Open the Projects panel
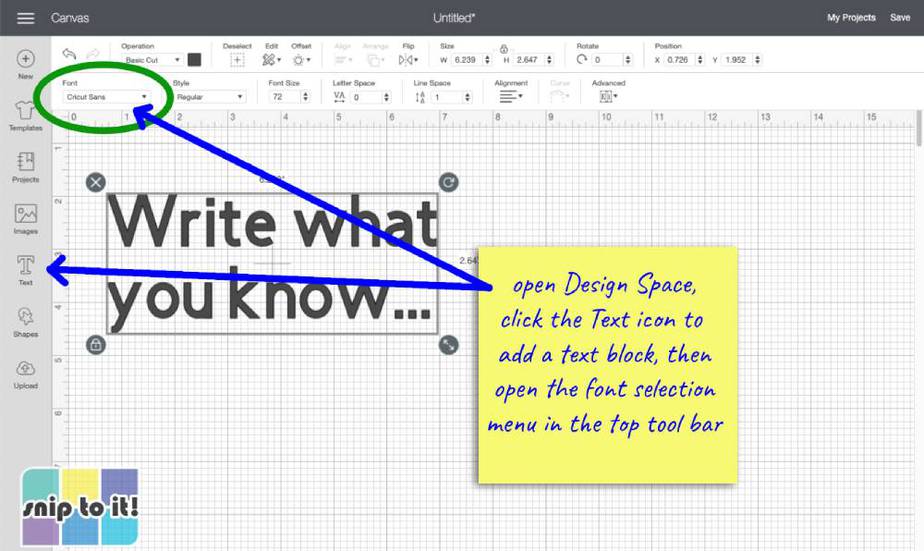Image resolution: width=924 pixels, height=551 pixels. pyautogui.click(x=25, y=161)
